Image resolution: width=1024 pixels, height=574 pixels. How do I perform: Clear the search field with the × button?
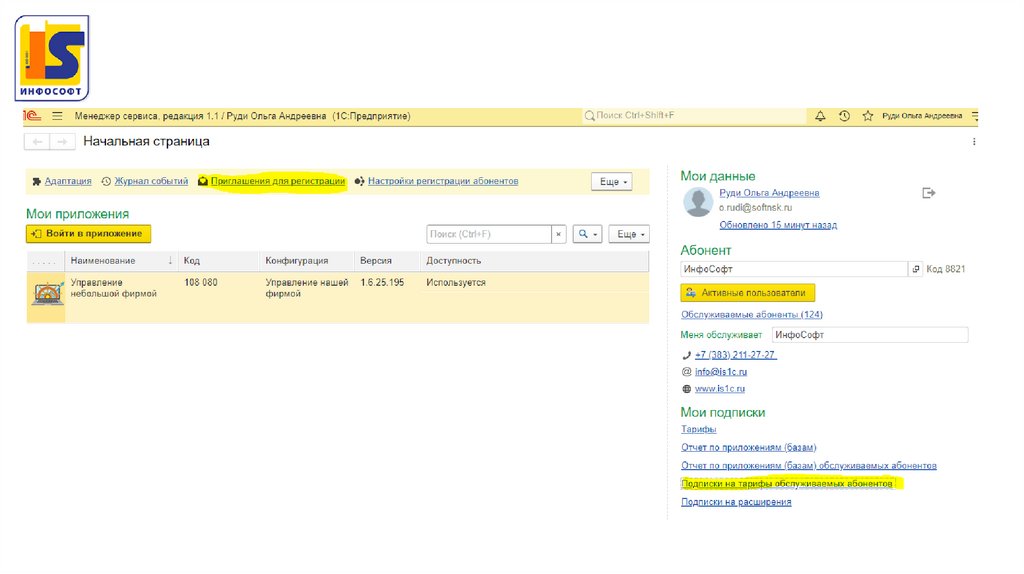(559, 234)
